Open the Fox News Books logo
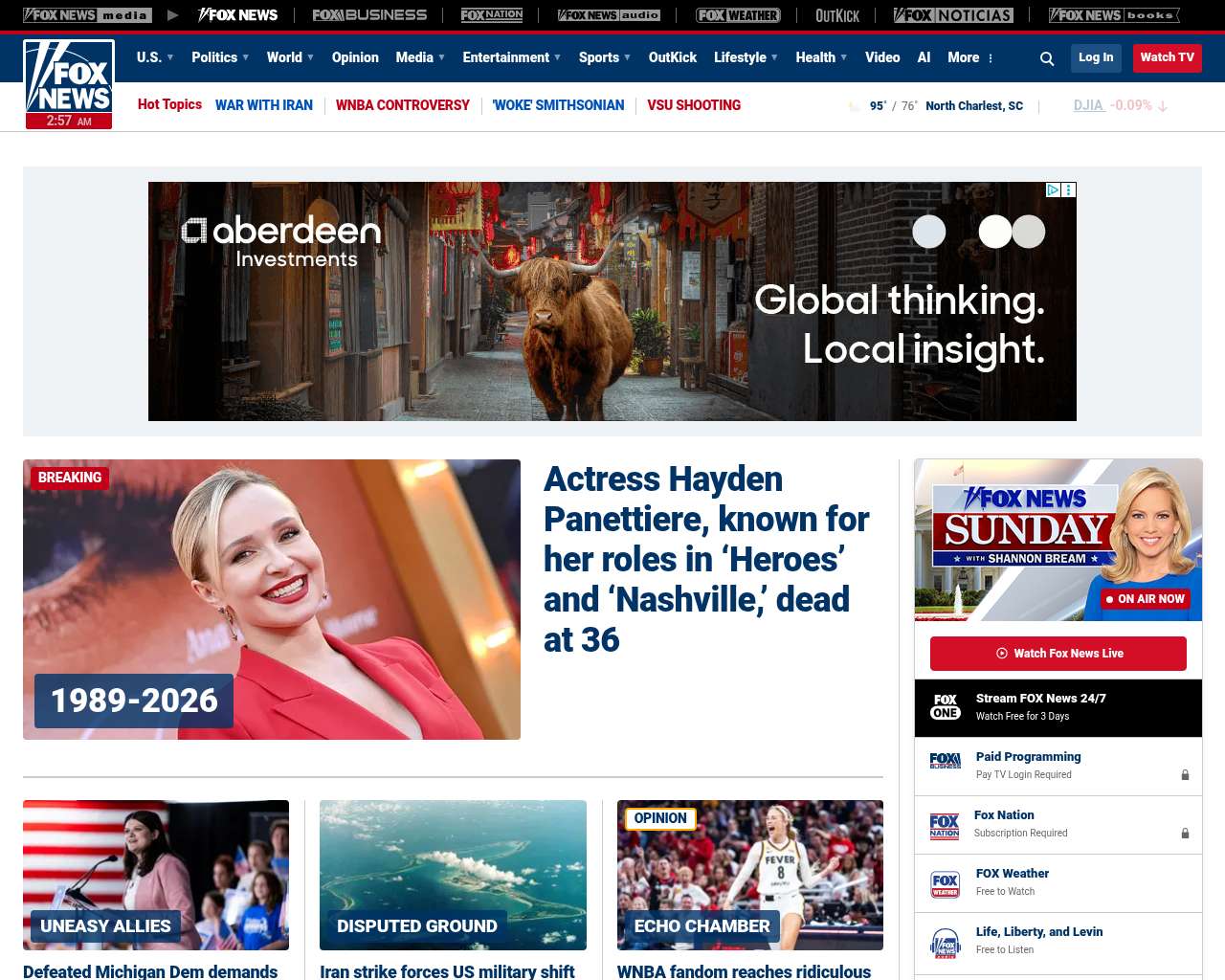This screenshot has height=980, width=1225. point(1114,15)
